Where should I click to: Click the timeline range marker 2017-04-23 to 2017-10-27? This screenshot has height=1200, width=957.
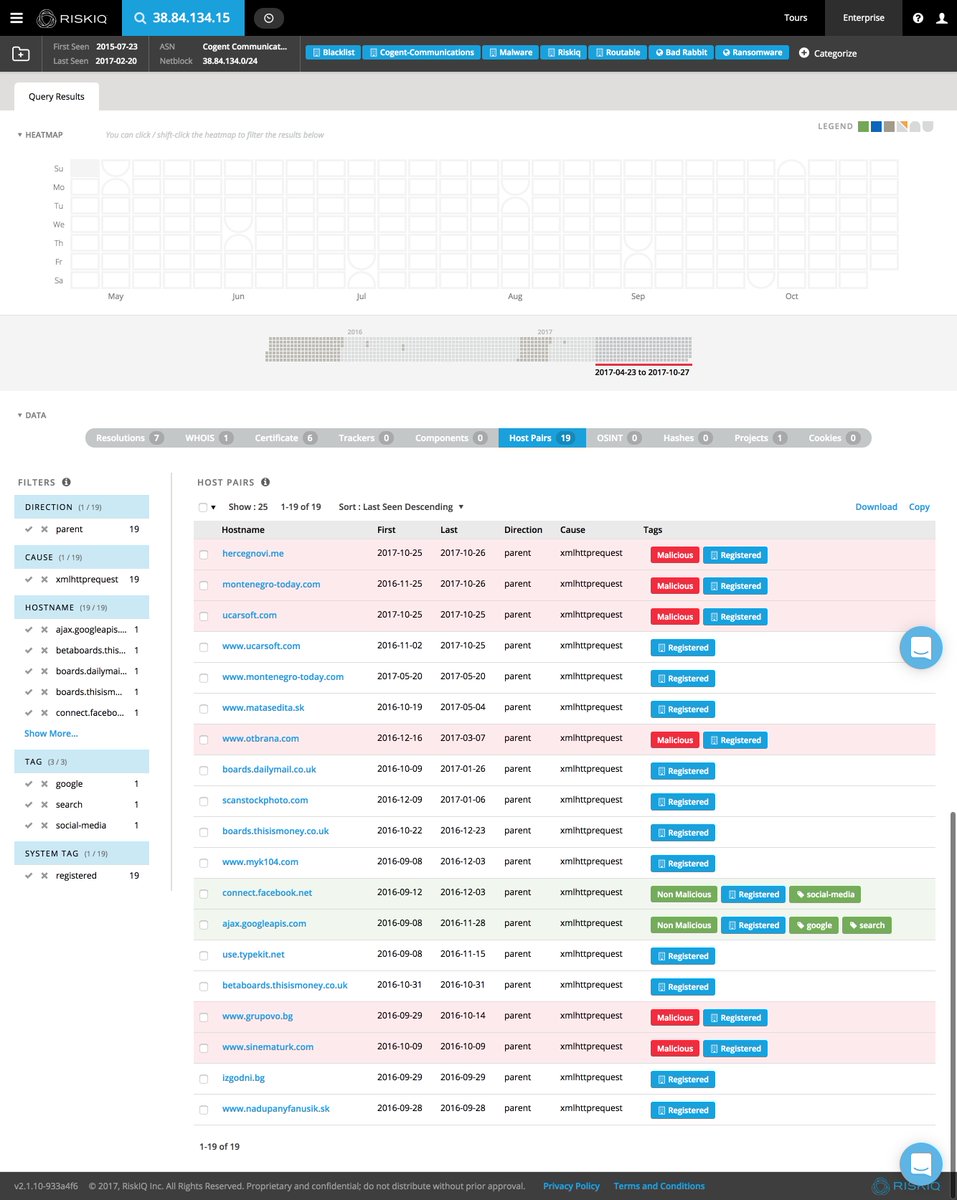642,371
